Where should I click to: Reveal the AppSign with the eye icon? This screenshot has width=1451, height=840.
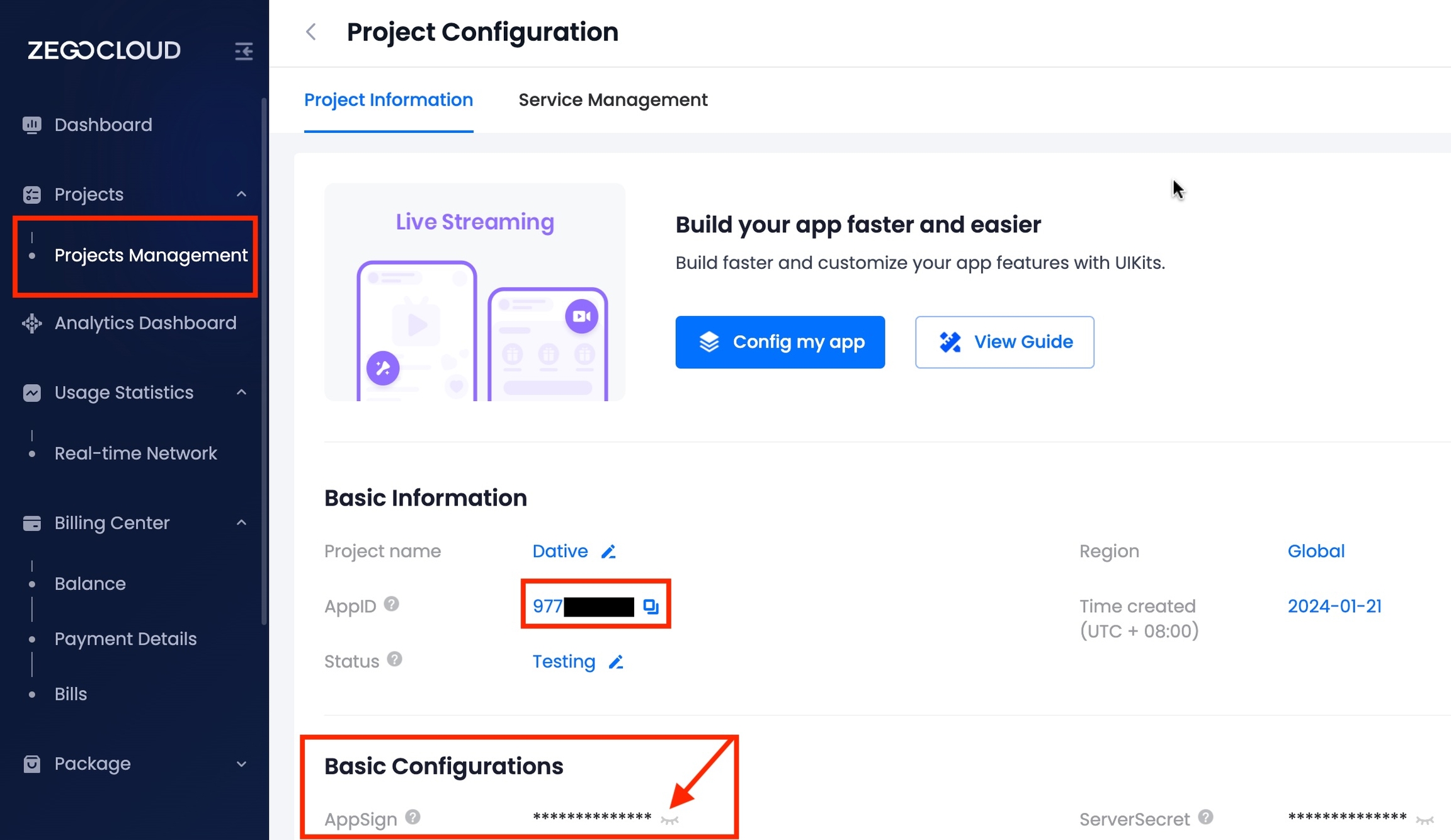pyautogui.click(x=669, y=820)
